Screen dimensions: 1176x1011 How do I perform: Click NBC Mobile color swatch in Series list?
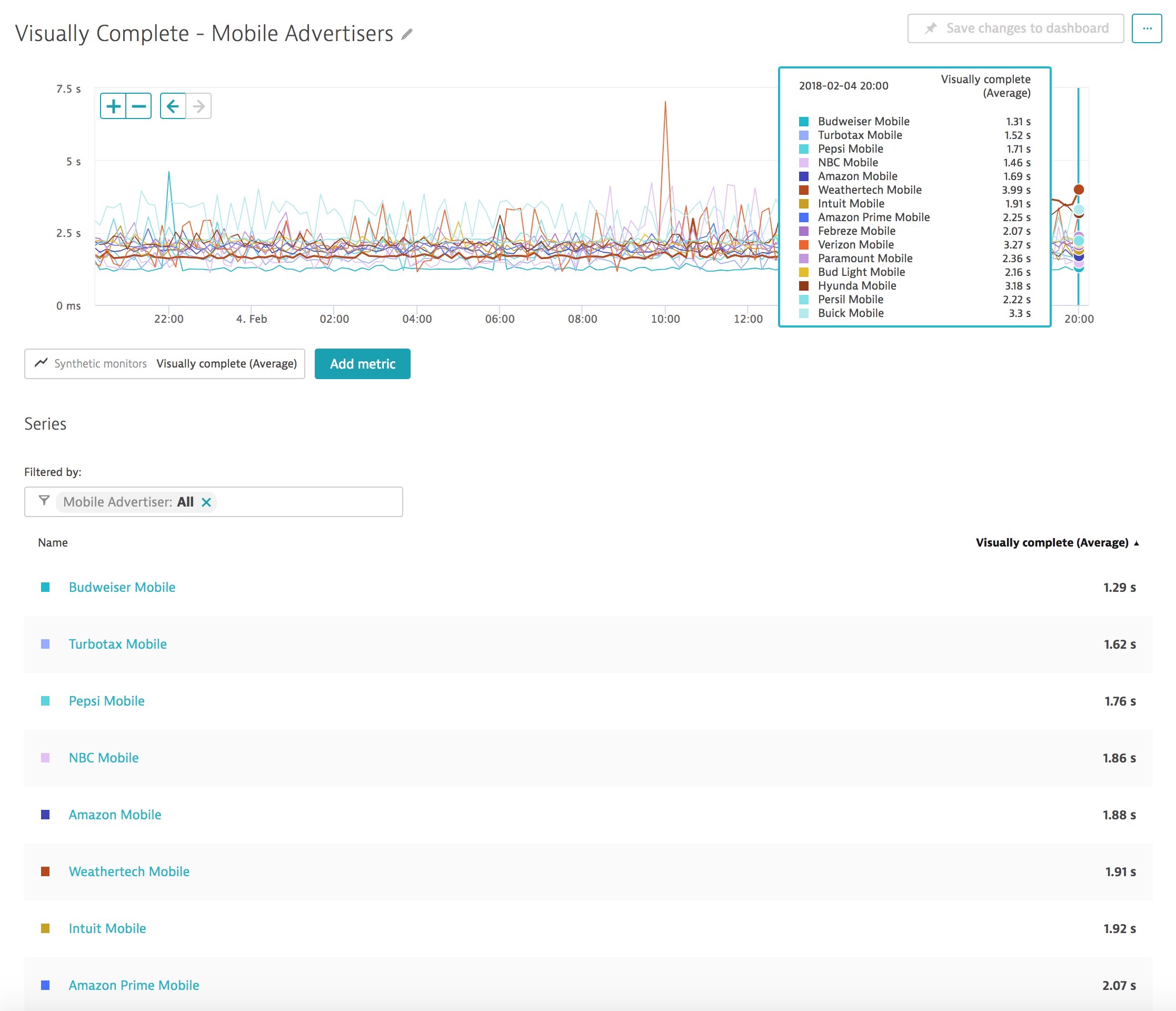point(45,758)
